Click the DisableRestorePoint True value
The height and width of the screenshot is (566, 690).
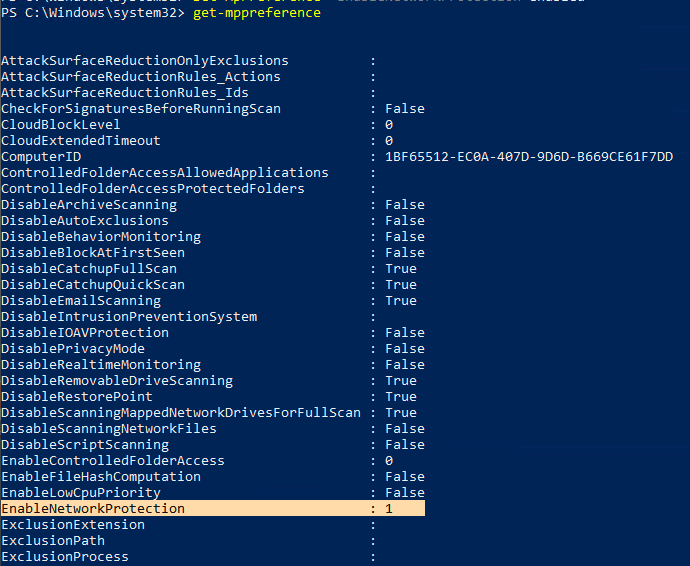(401, 397)
